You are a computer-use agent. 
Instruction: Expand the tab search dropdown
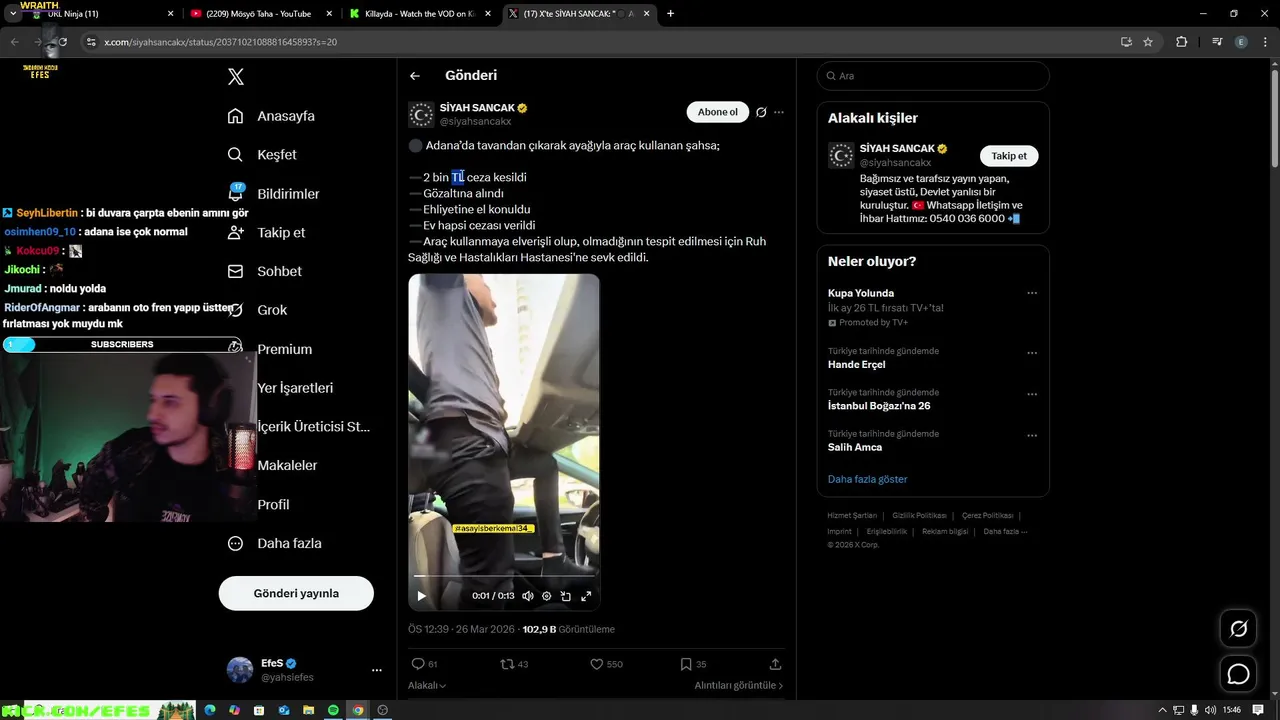tap(12, 14)
